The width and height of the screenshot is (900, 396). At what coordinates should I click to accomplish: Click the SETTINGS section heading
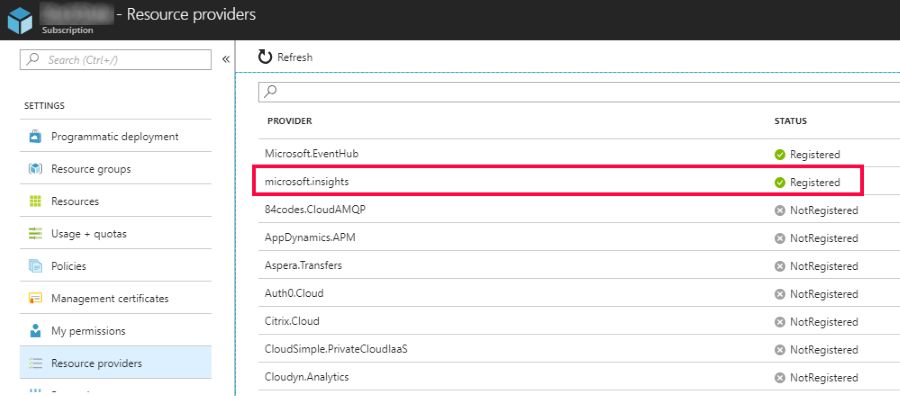coord(44,106)
